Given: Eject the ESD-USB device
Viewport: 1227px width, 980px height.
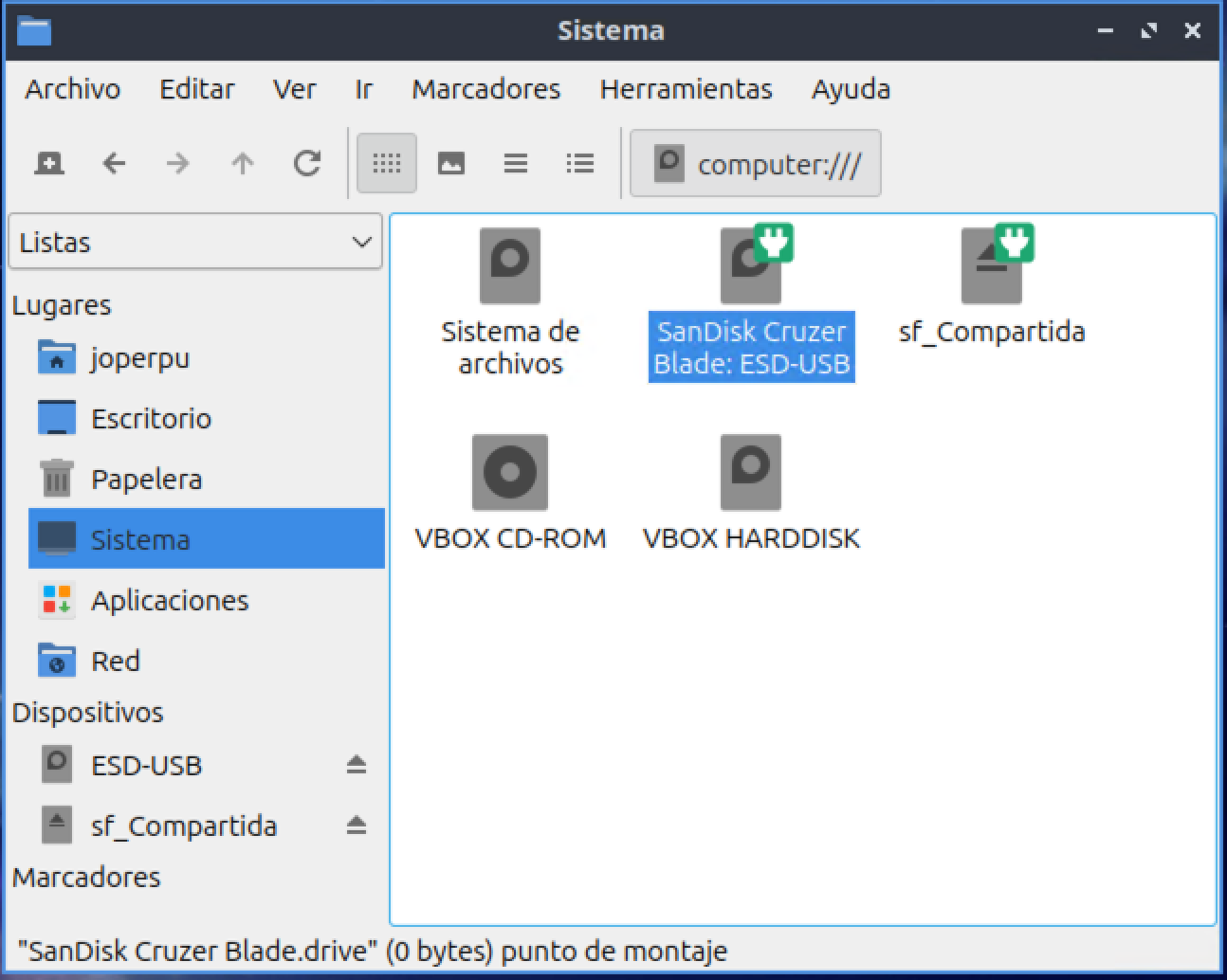Looking at the screenshot, I should 357,765.
